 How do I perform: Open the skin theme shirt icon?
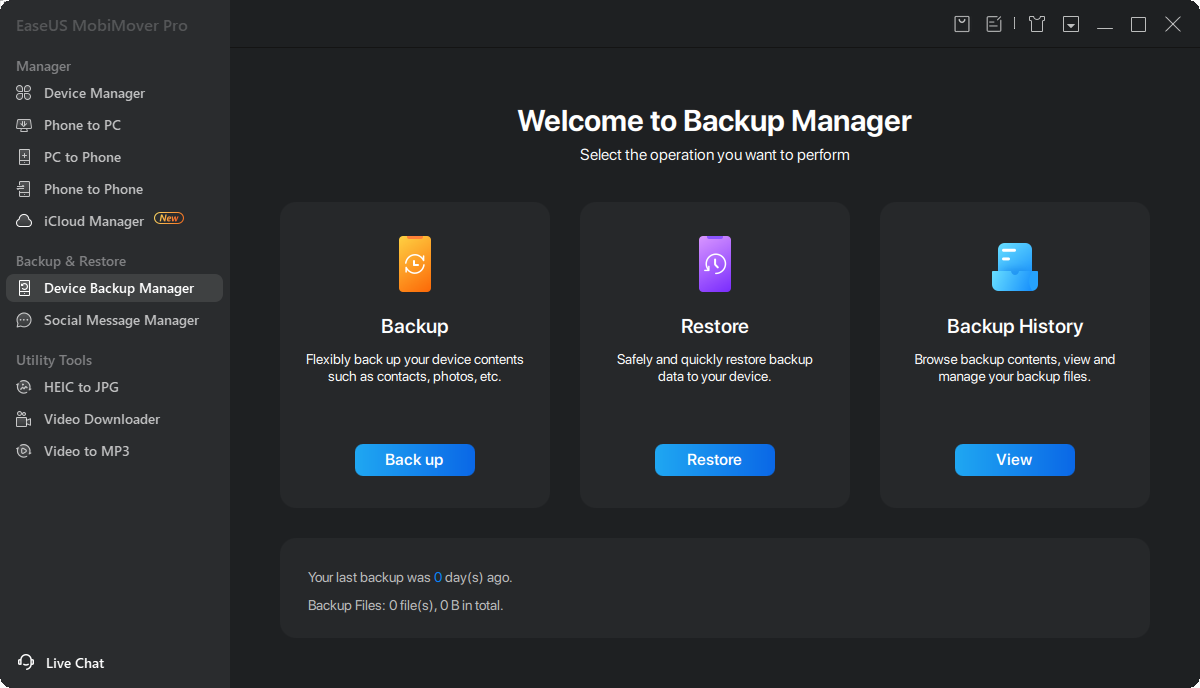1037,24
